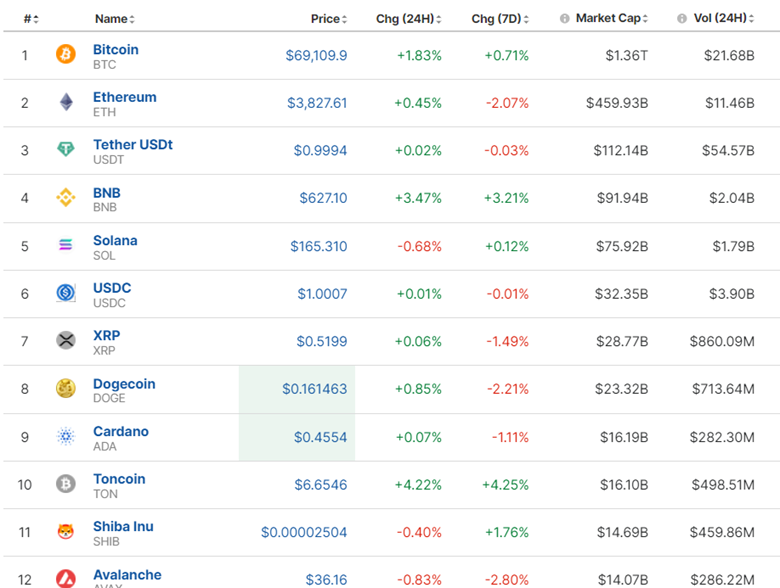Open the Toncoin link
This screenshot has height=588, width=780.
click(x=119, y=479)
